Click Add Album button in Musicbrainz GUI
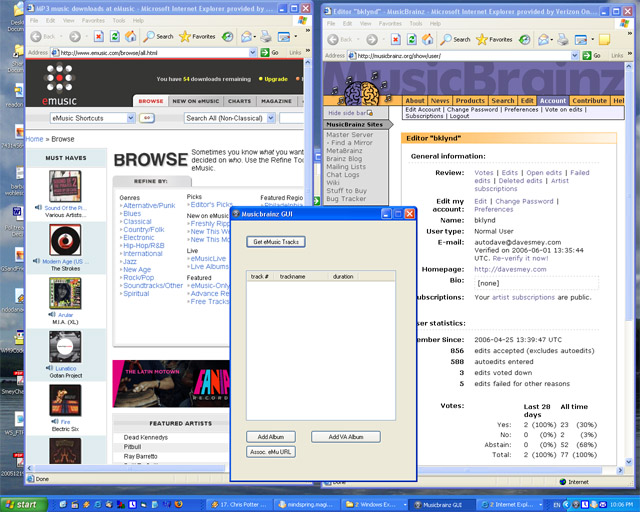 [271, 437]
